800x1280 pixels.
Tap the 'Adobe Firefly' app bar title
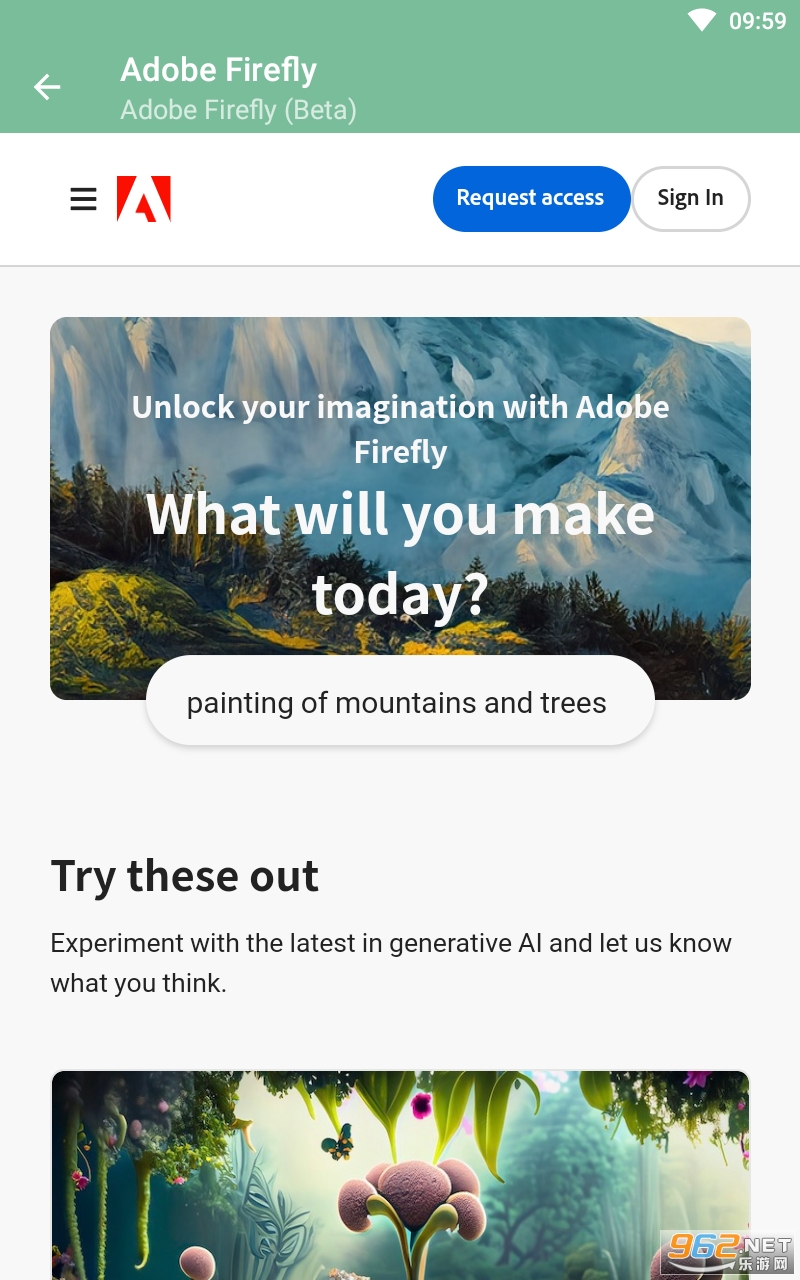(219, 70)
